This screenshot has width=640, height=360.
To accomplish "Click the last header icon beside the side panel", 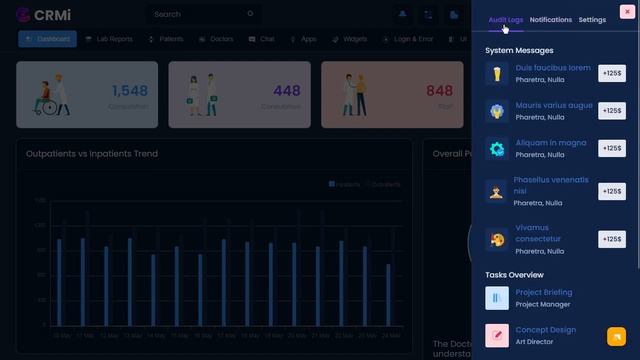I will (453, 15).
